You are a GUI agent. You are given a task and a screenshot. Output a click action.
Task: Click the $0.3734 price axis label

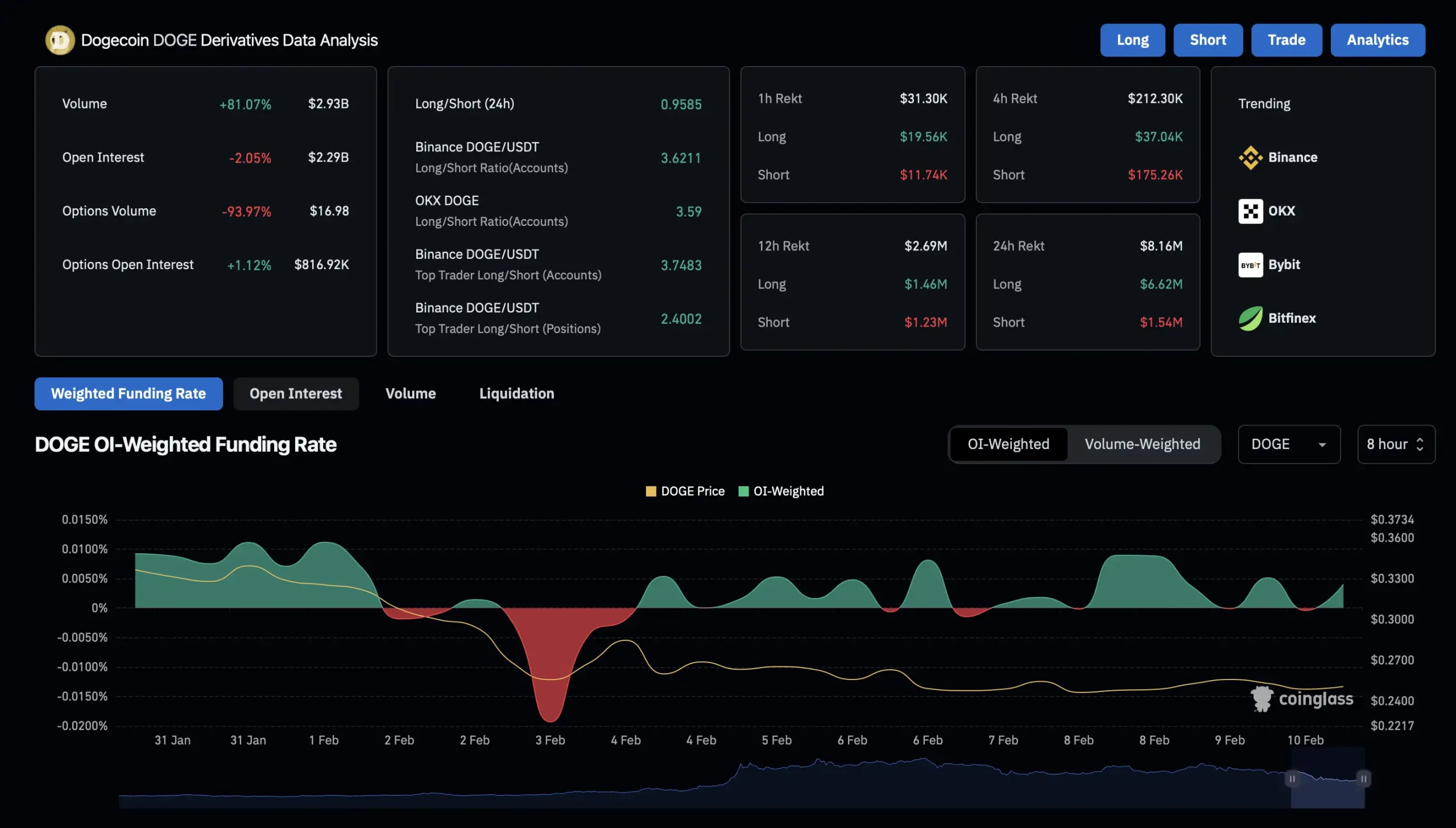(x=1392, y=520)
